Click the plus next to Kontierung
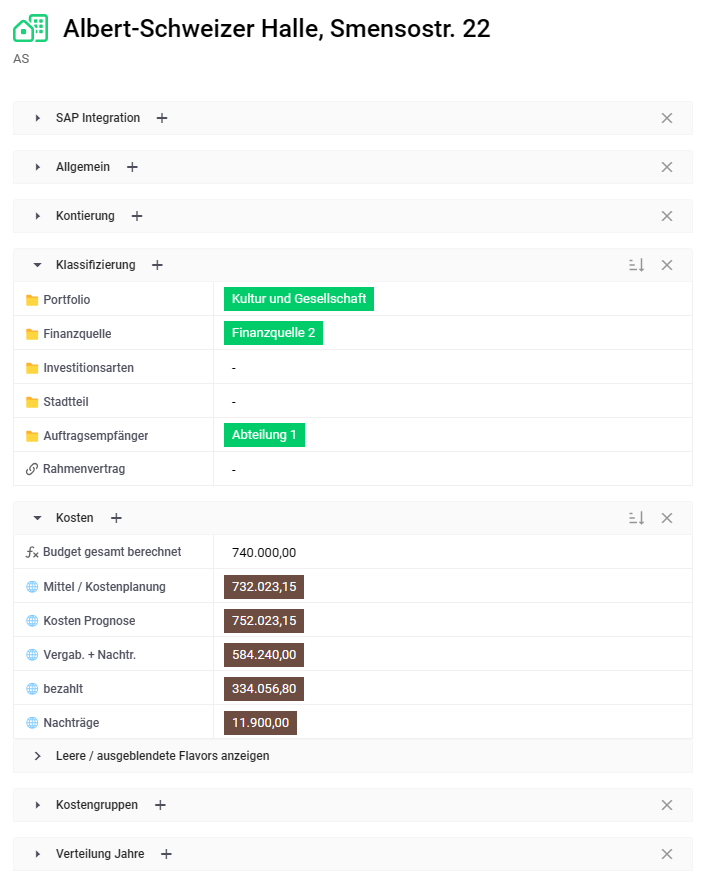The width and height of the screenshot is (711, 874). (x=137, y=216)
